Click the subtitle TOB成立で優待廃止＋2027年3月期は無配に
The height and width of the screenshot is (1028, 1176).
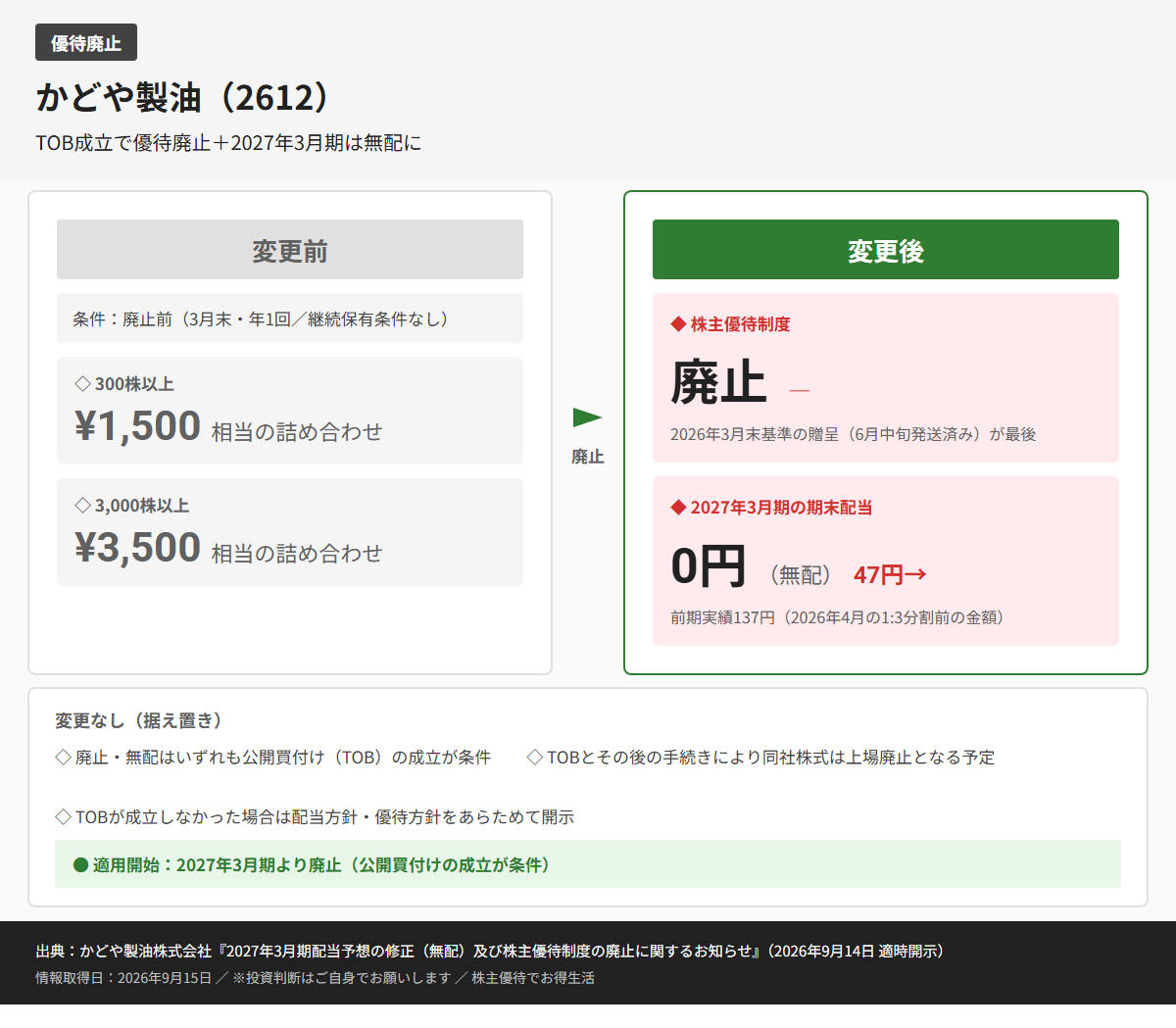pos(228,143)
